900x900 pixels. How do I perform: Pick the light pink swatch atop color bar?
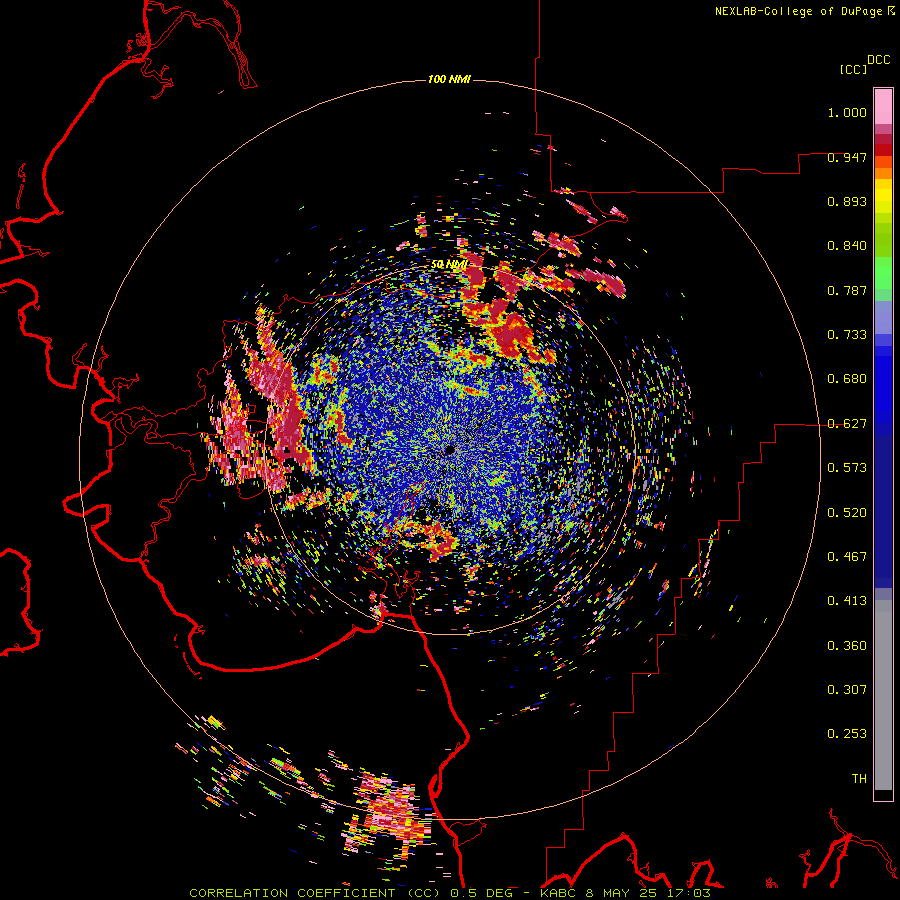883,107
